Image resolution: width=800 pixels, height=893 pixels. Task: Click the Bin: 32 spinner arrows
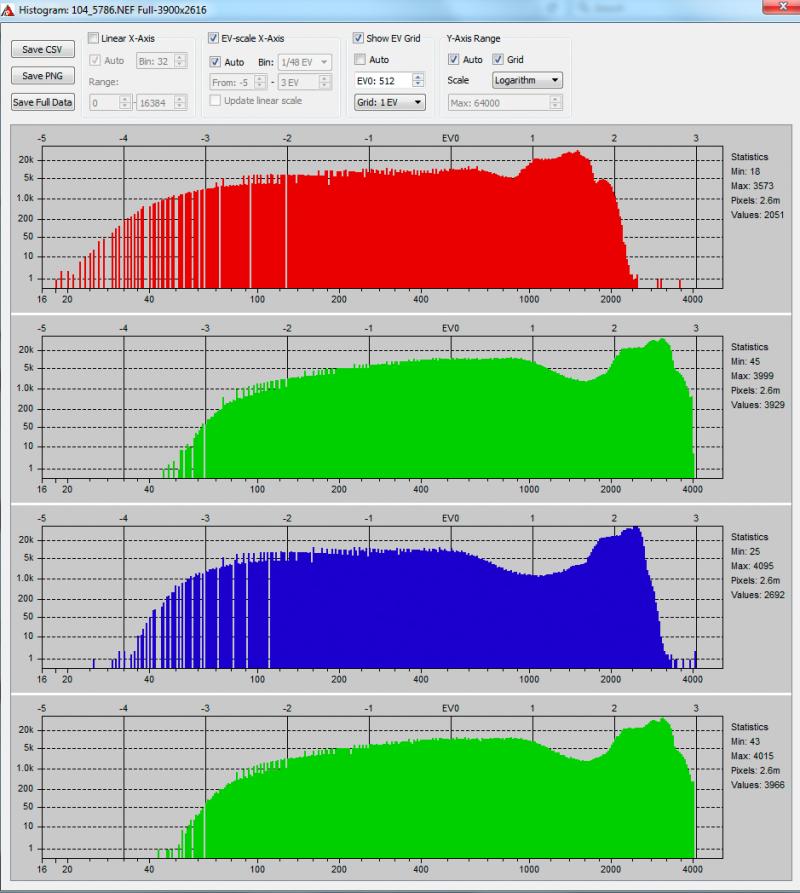(180, 61)
